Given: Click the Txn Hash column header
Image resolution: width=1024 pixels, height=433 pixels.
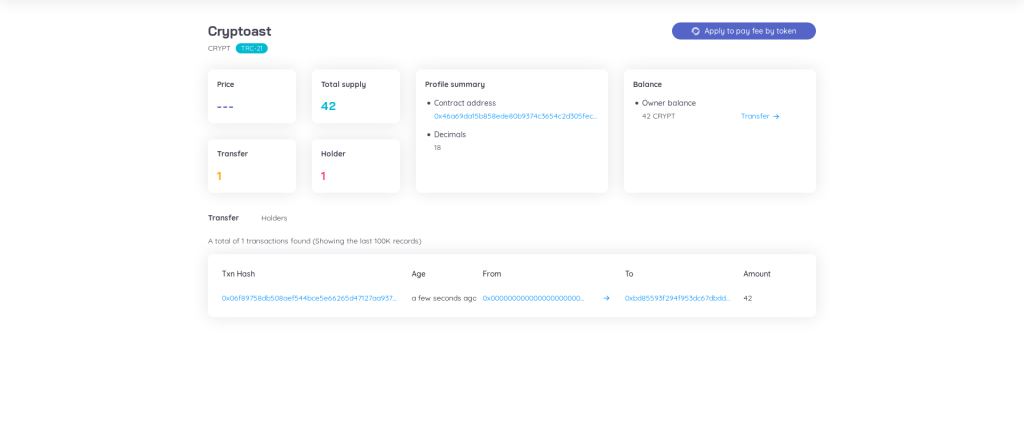Looking at the screenshot, I should [238, 274].
